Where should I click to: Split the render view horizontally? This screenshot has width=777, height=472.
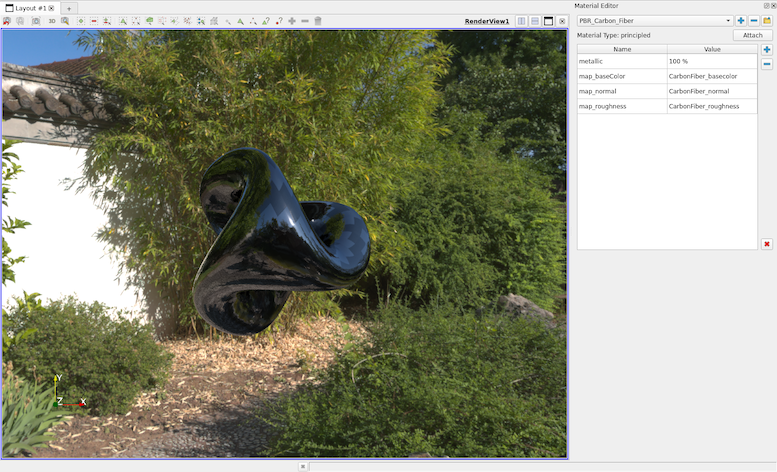(x=522, y=21)
